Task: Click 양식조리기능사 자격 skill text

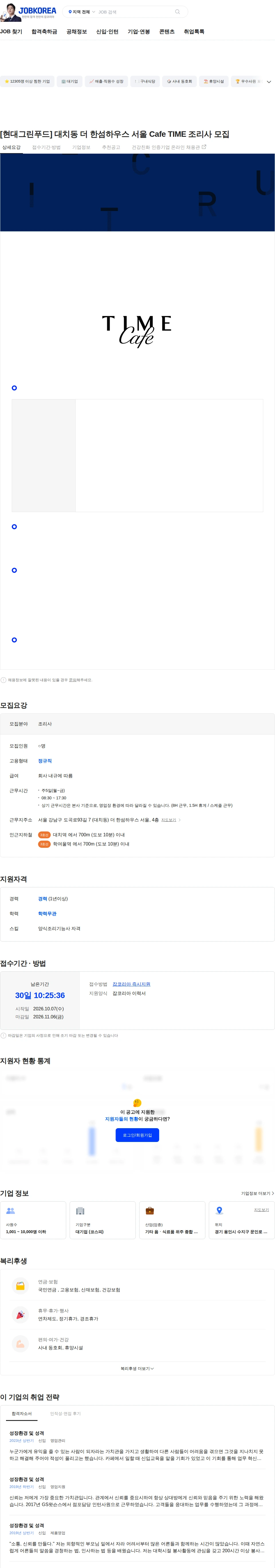Action: click(x=59, y=929)
